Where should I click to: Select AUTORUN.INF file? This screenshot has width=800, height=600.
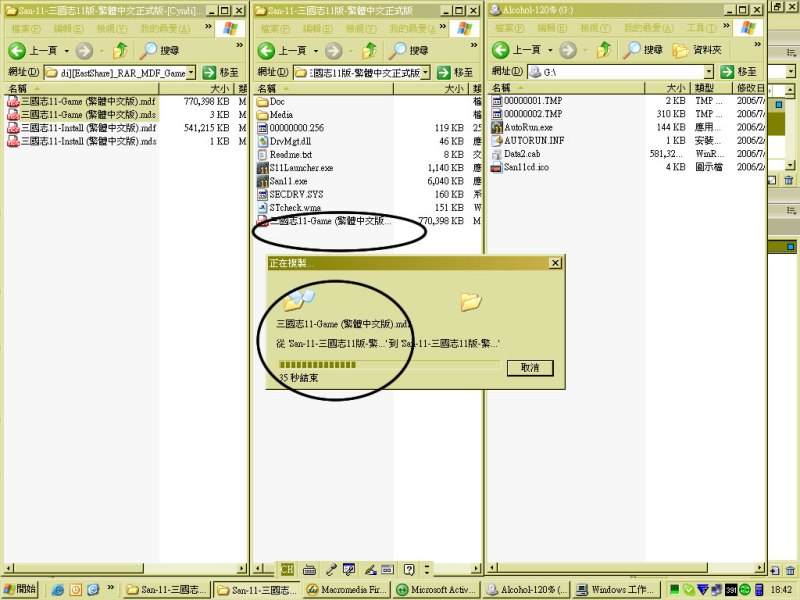click(x=528, y=140)
